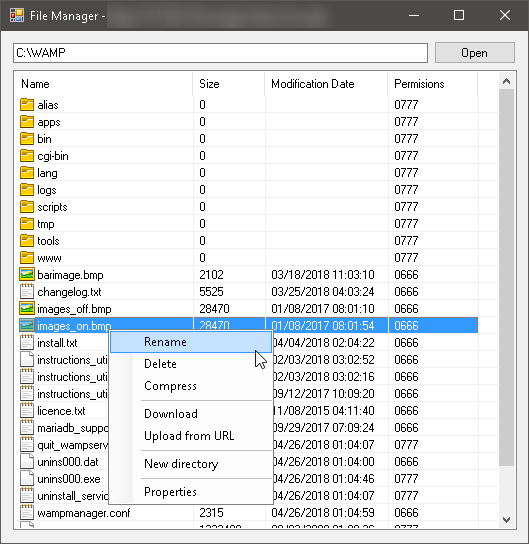Sort by the Name column header
Screen dimensions: 529x544
click(x=103, y=84)
